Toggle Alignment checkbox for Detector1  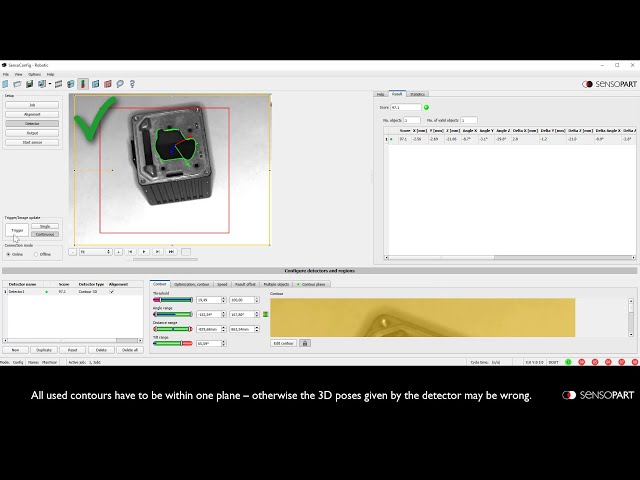pos(112,292)
